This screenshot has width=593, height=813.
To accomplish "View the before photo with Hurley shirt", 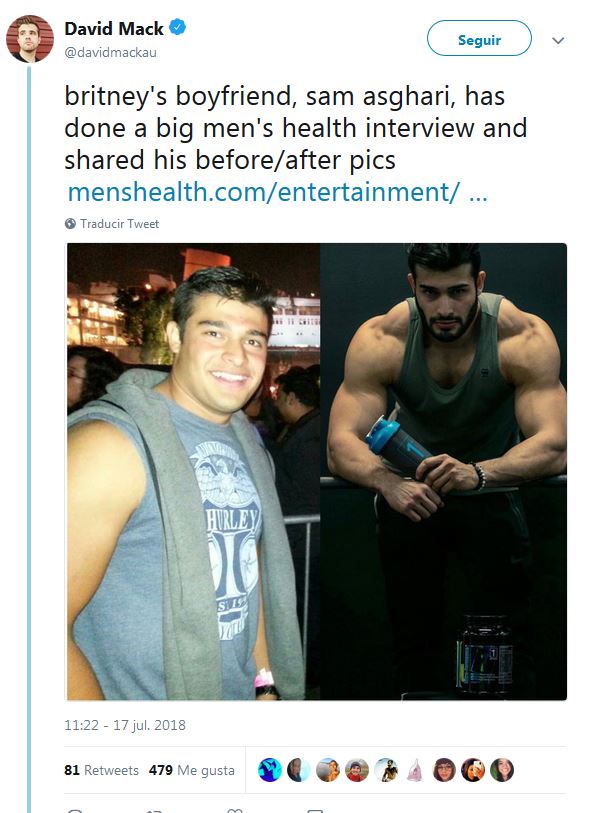I will (x=193, y=471).
